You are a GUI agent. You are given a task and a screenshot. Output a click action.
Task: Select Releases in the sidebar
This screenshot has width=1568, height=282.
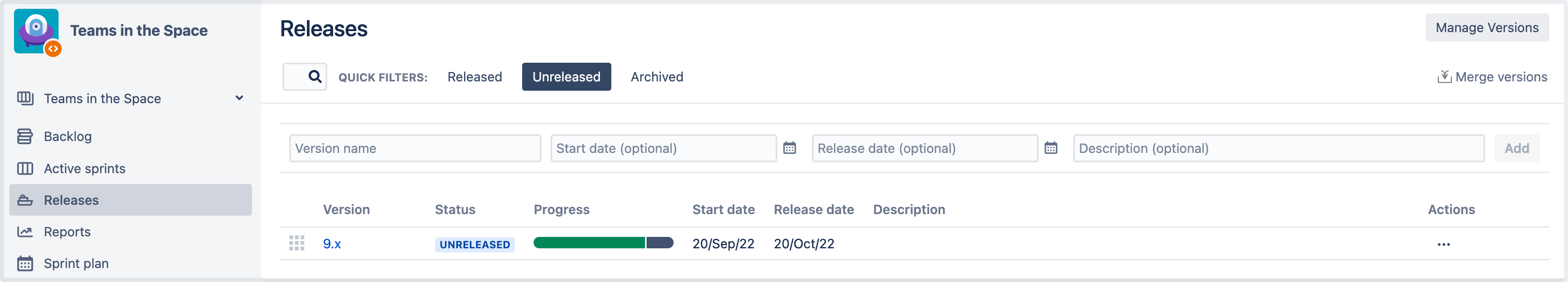click(71, 201)
